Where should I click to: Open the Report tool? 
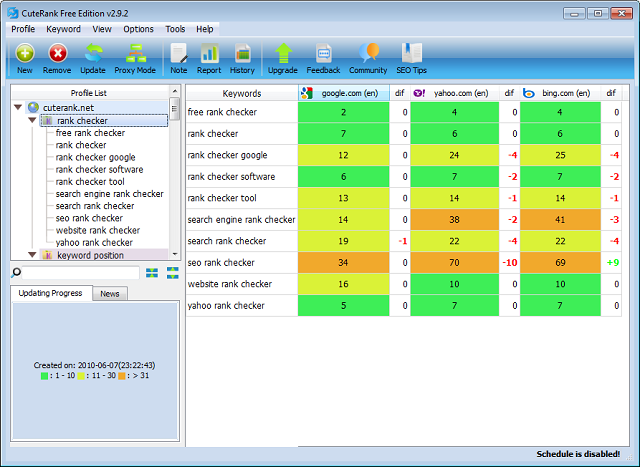point(209,53)
